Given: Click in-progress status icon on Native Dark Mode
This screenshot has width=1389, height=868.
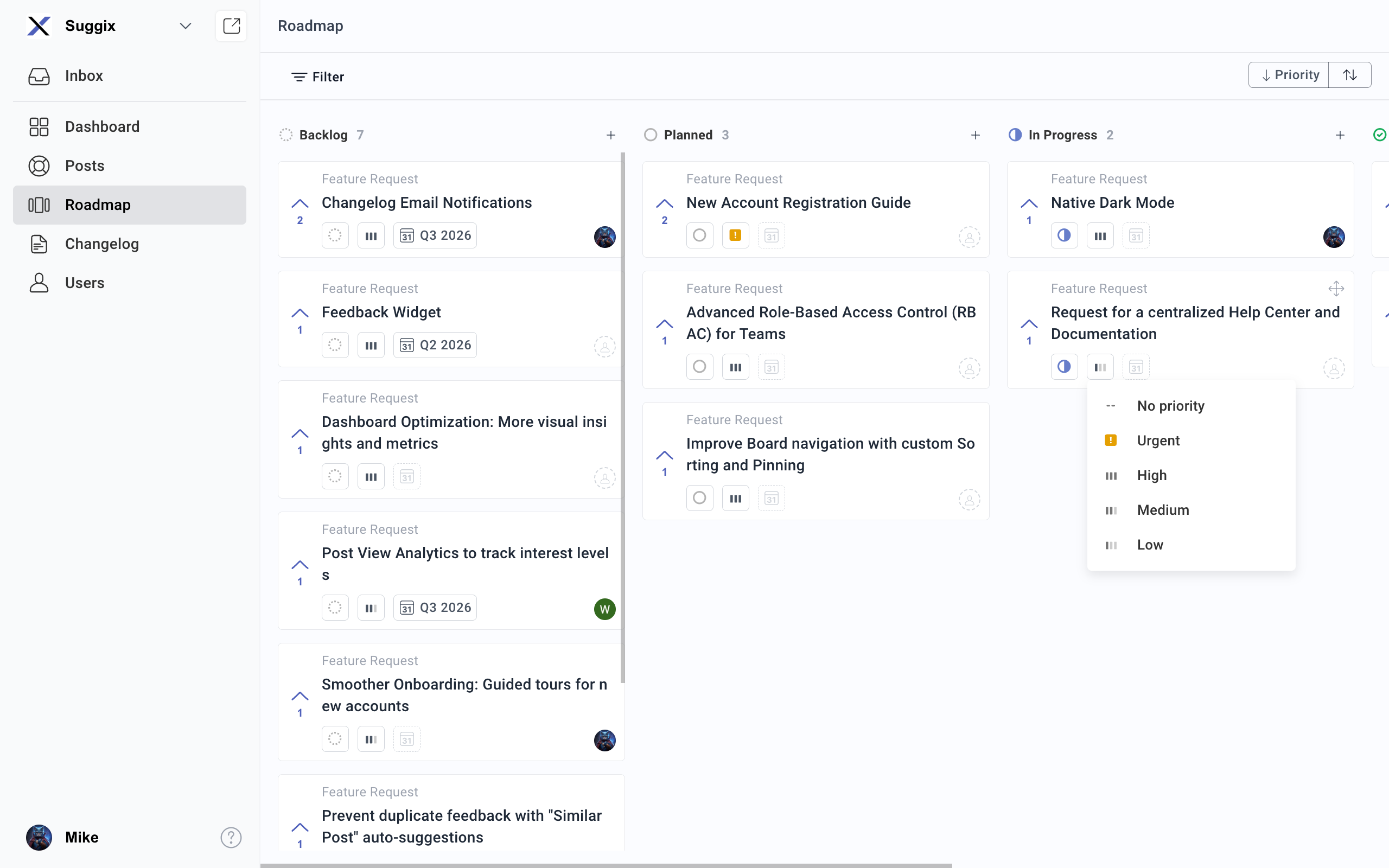Looking at the screenshot, I should click(x=1063, y=235).
